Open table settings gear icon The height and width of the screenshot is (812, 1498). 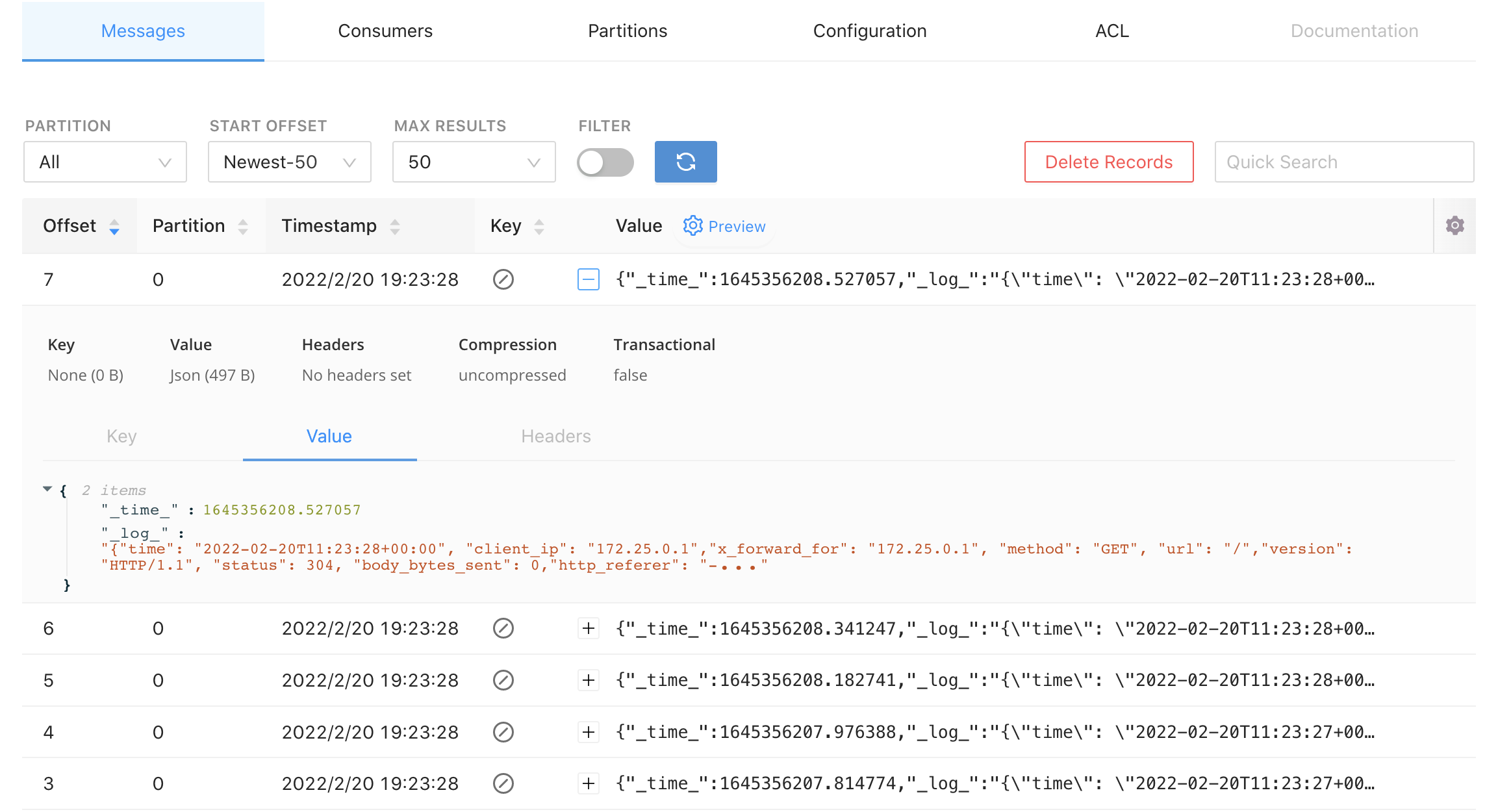pos(1454,225)
